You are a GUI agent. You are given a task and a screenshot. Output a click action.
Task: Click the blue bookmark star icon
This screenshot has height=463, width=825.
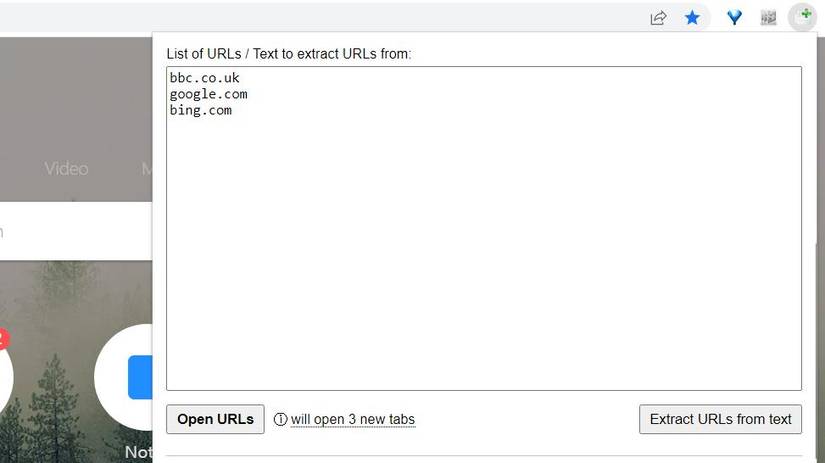[692, 18]
